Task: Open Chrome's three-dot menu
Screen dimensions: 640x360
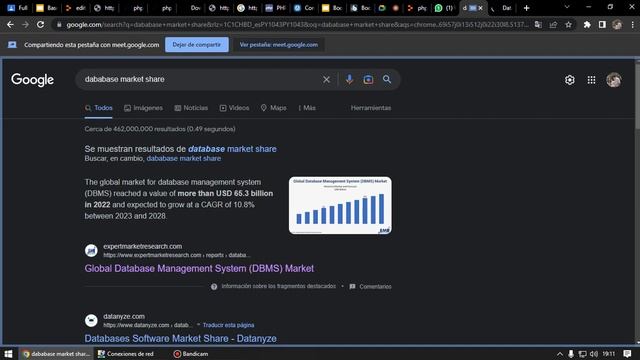Action: pyautogui.click(x=632, y=25)
